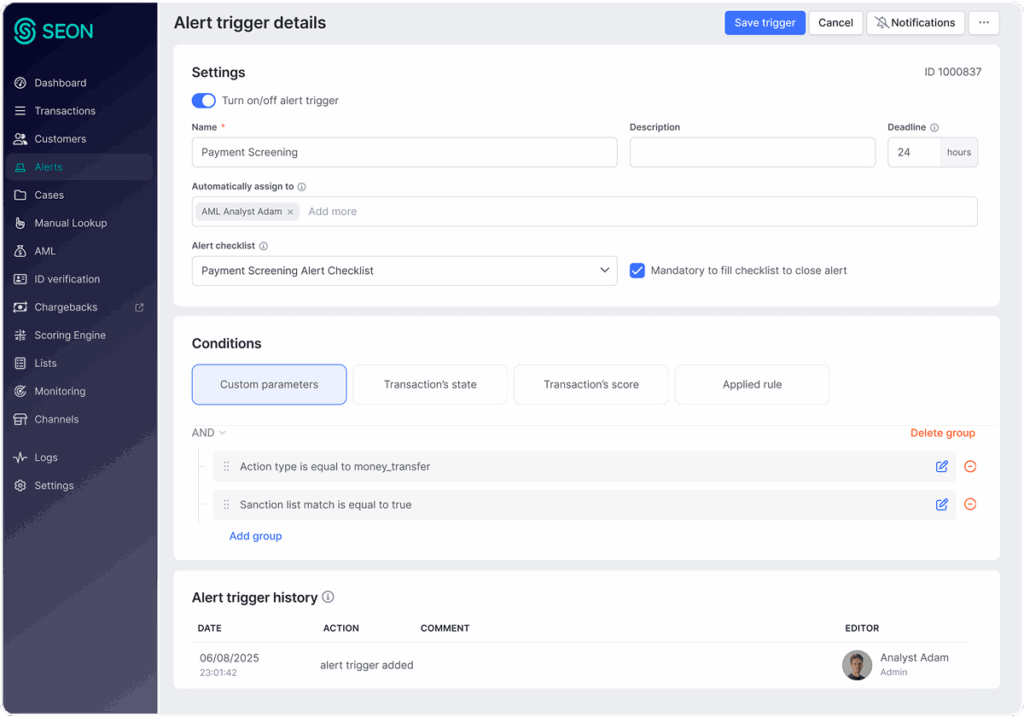Edit the Sanction list match condition

pyautogui.click(x=942, y=504)
